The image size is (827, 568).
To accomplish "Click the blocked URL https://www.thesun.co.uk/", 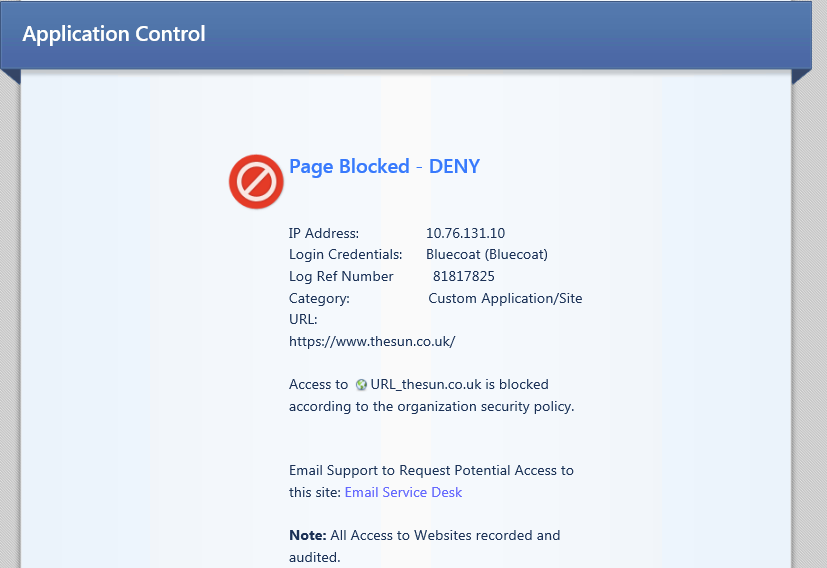I will tap(372, 341).
